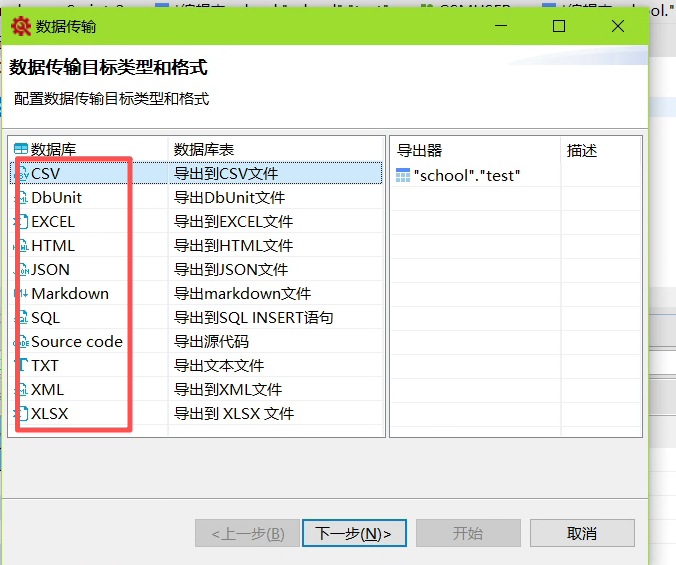Click the DbUnit format icon
676x565 pixels.
tap(22, 198)
